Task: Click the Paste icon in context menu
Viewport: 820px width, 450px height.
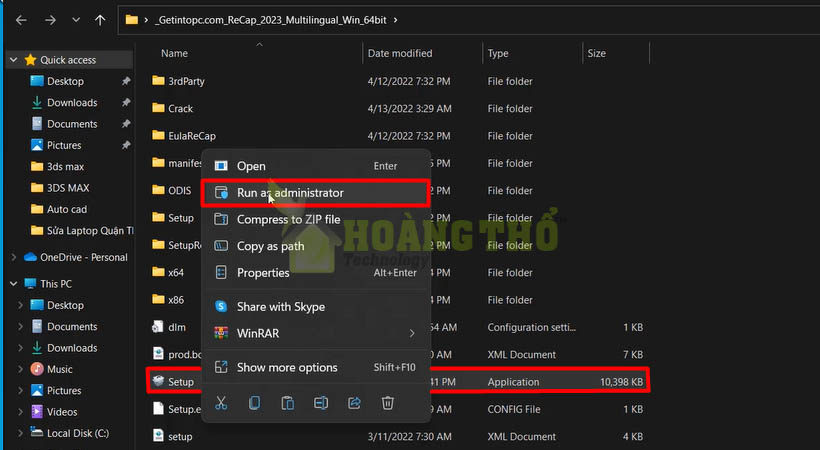Action: 288,403
